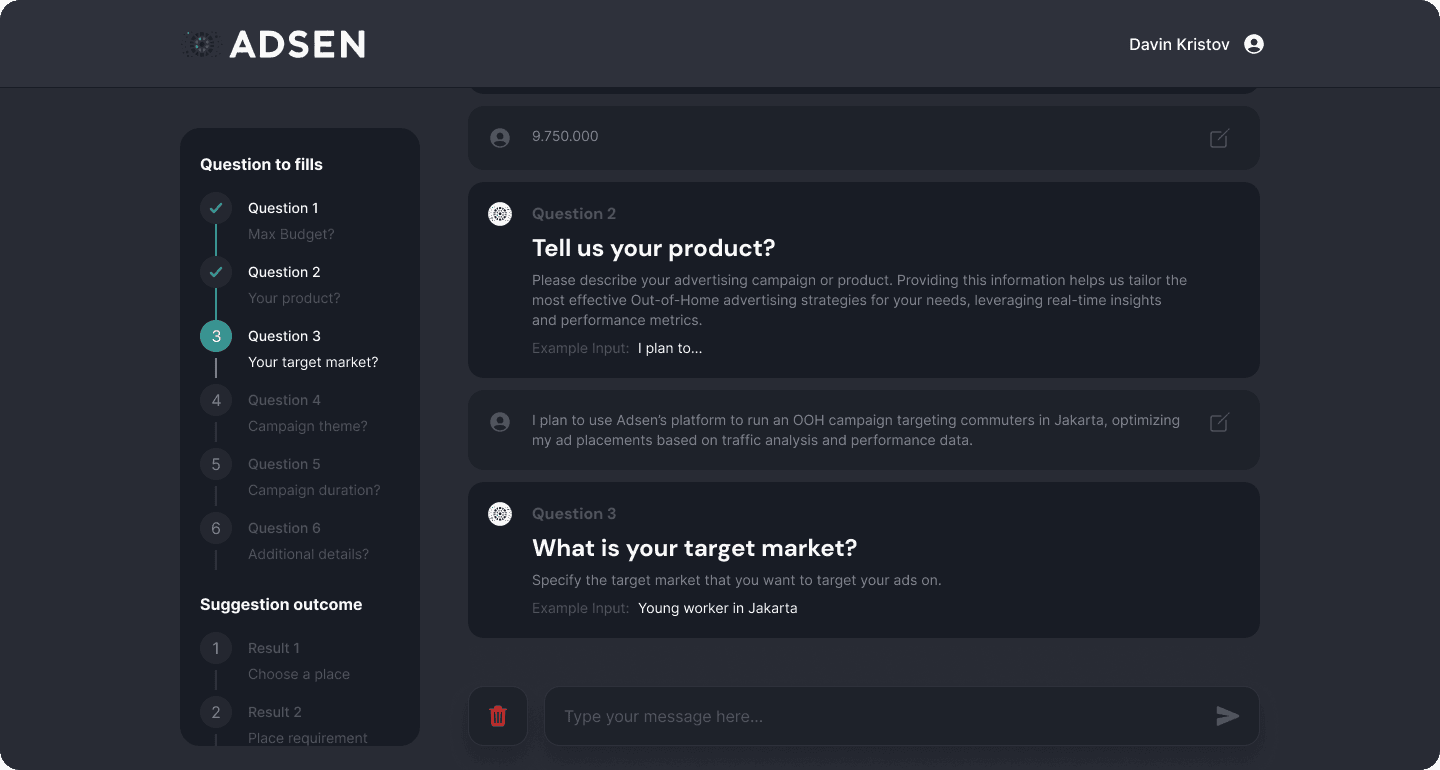Screen dimensions: 1440x770
Task: Click the red trash delete button
Action: coord(498,716)
